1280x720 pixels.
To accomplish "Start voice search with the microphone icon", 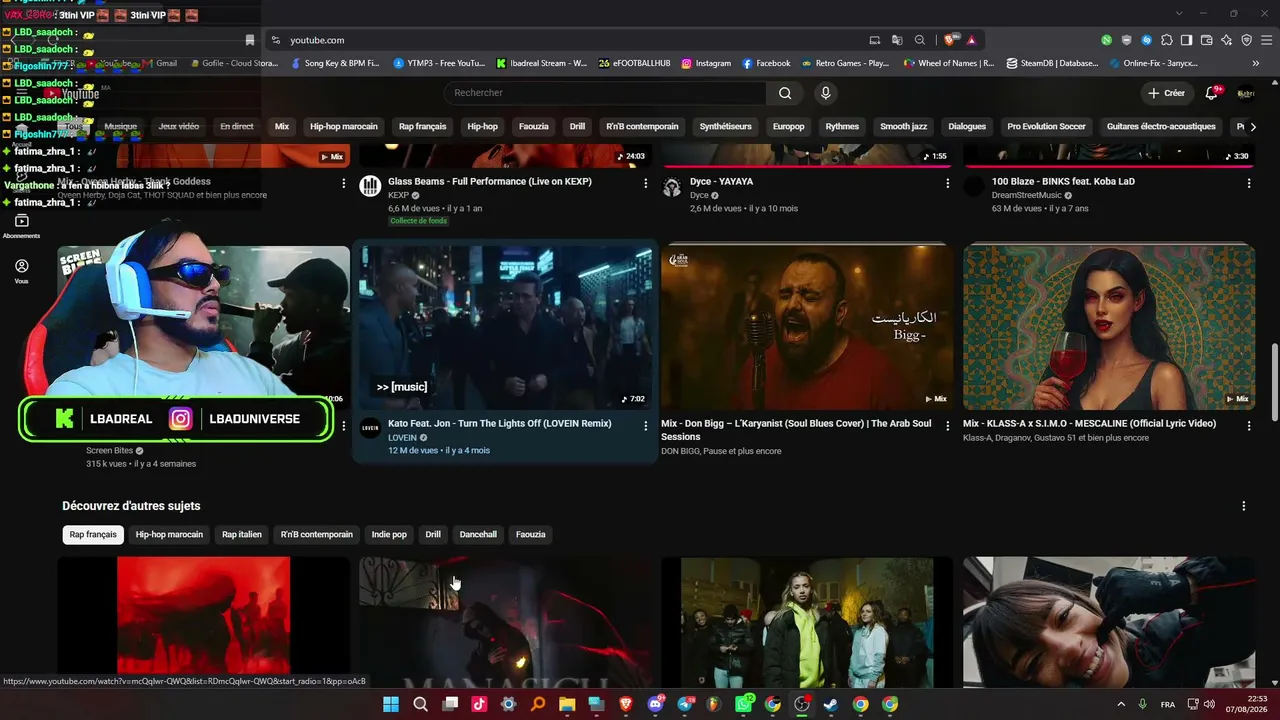I will (x=825, y=93).
